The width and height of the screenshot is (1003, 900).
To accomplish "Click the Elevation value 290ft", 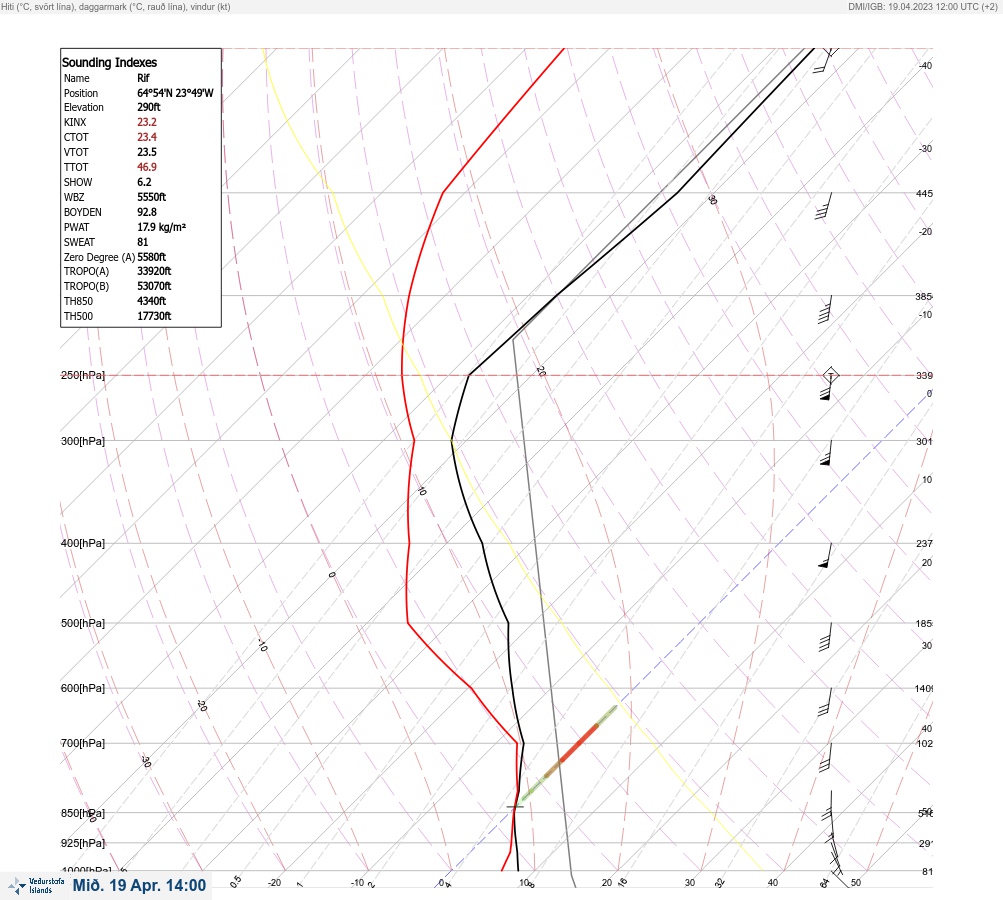I will point(149,107).
